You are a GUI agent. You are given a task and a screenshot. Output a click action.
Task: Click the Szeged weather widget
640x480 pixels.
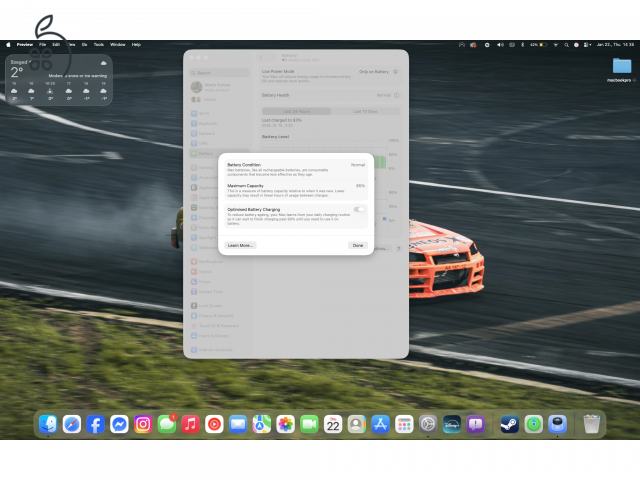tap(59, 80)
